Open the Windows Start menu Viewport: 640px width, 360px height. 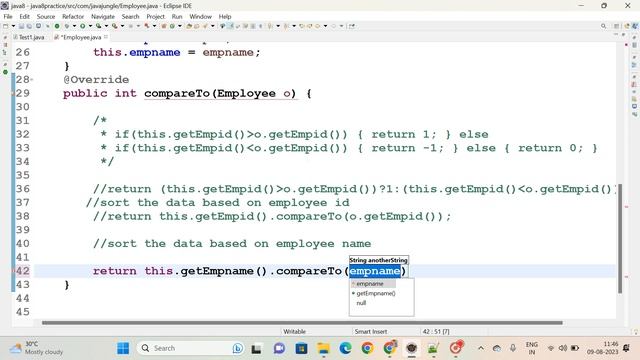coord(123,348)
